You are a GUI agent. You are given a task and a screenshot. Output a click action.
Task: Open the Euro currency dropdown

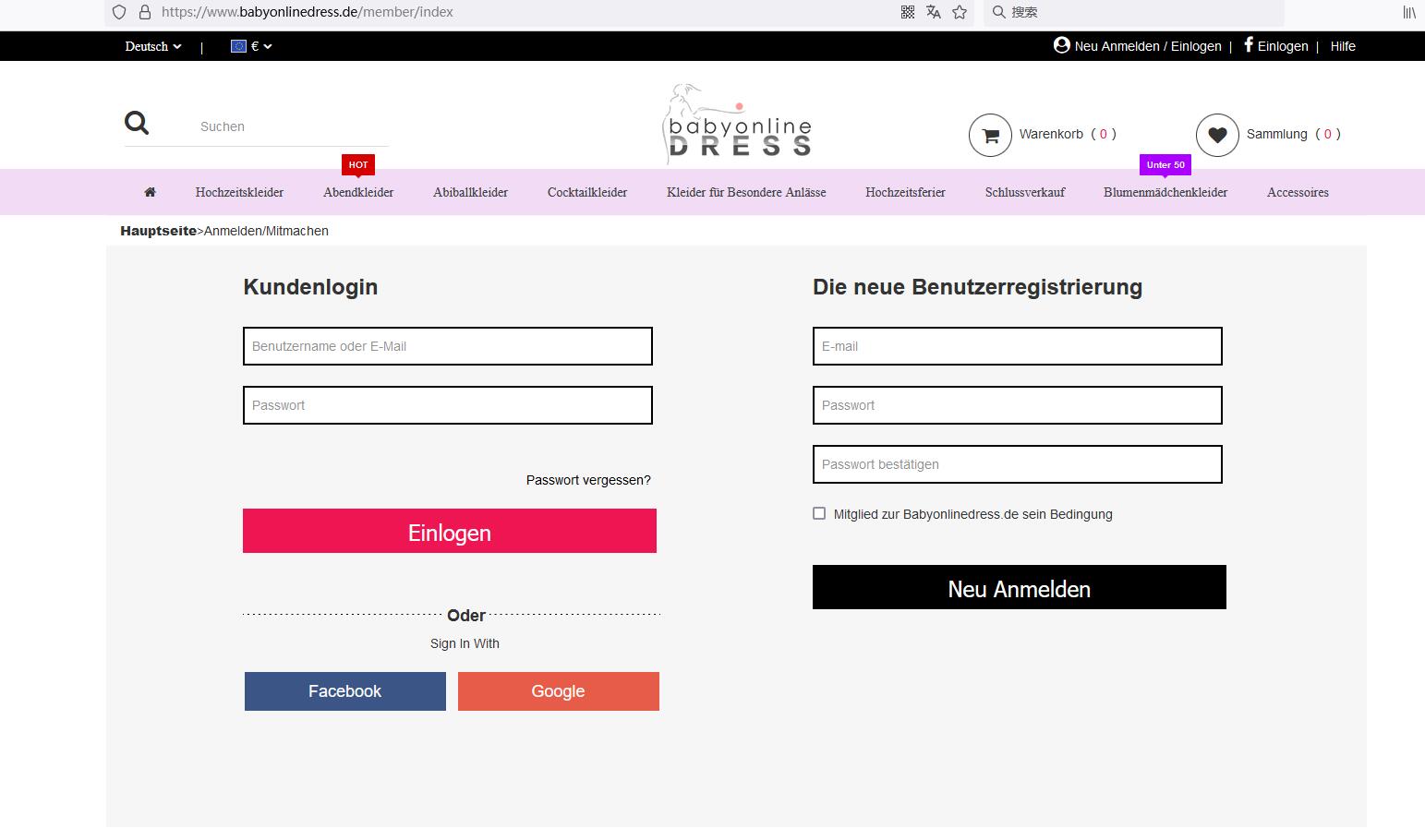tap(251, 46)
